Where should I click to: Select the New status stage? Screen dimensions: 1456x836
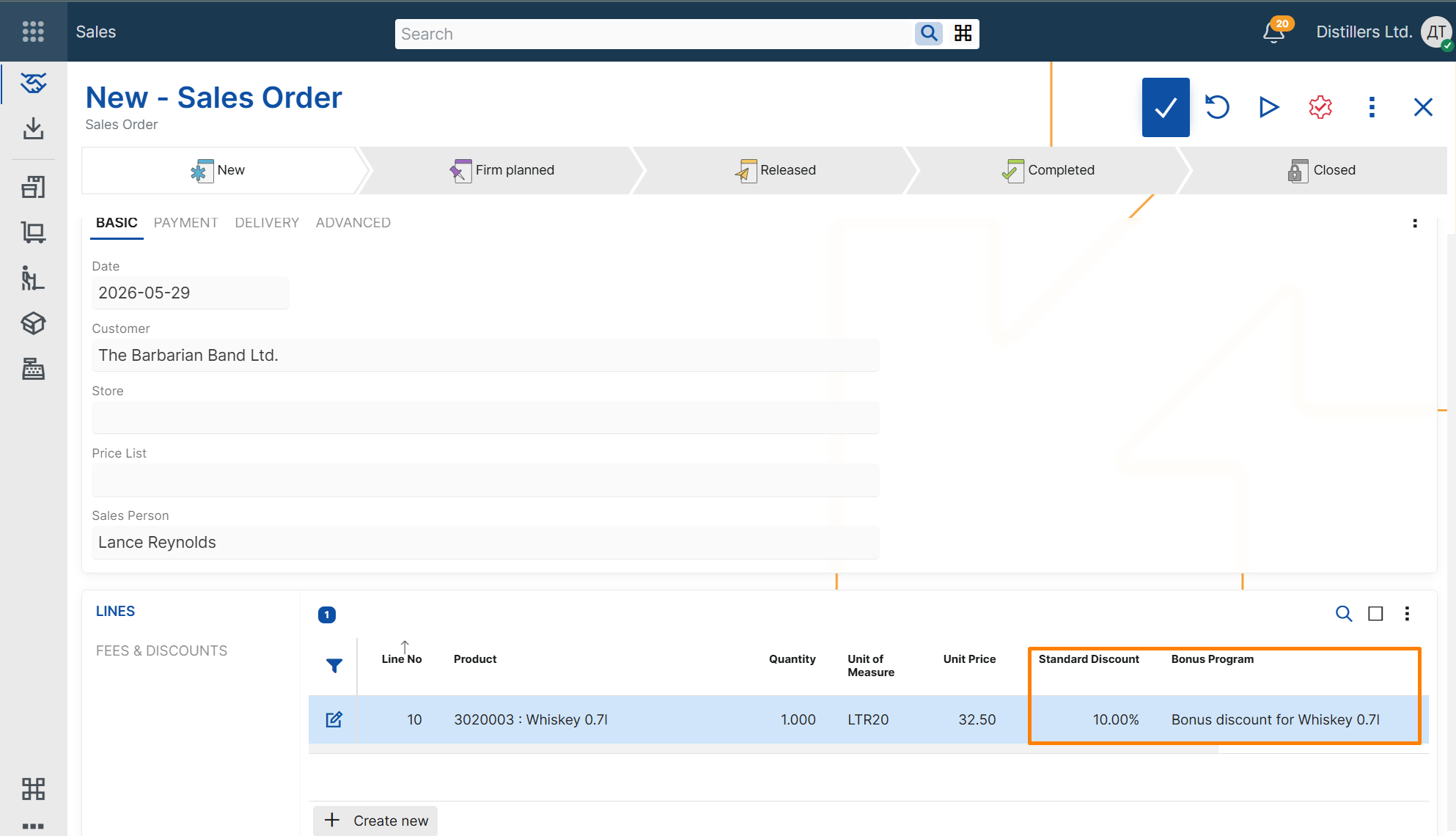(x=218, y=170)
